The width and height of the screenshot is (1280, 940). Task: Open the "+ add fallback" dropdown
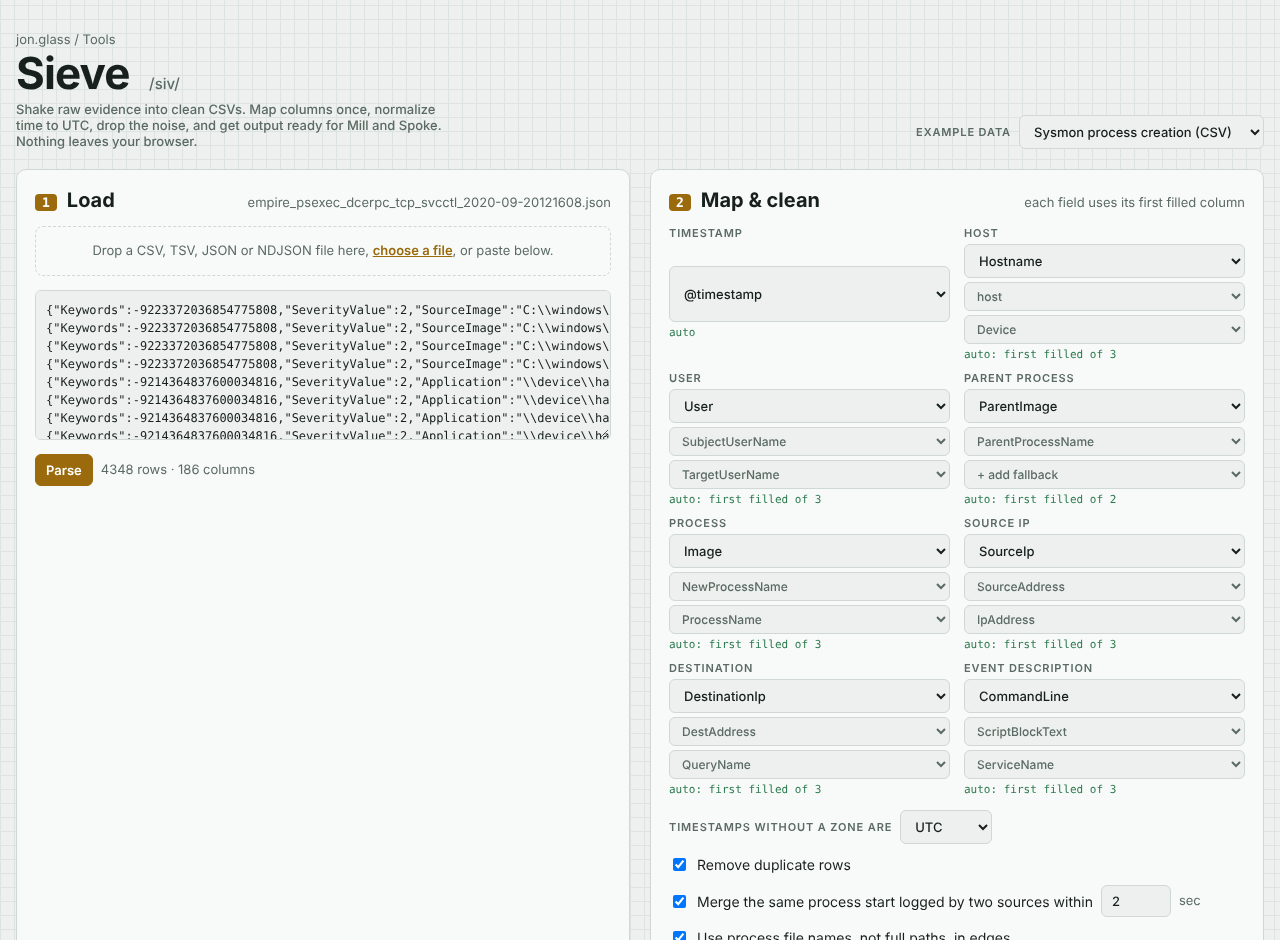coord(1104,475)
